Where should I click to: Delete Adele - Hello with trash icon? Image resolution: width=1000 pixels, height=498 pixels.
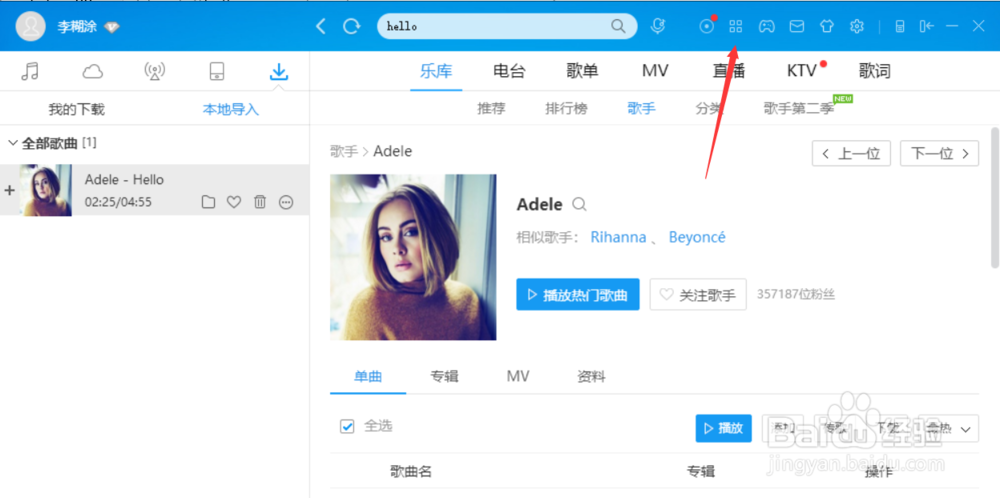pyautogui.click(x=260, y=202)
